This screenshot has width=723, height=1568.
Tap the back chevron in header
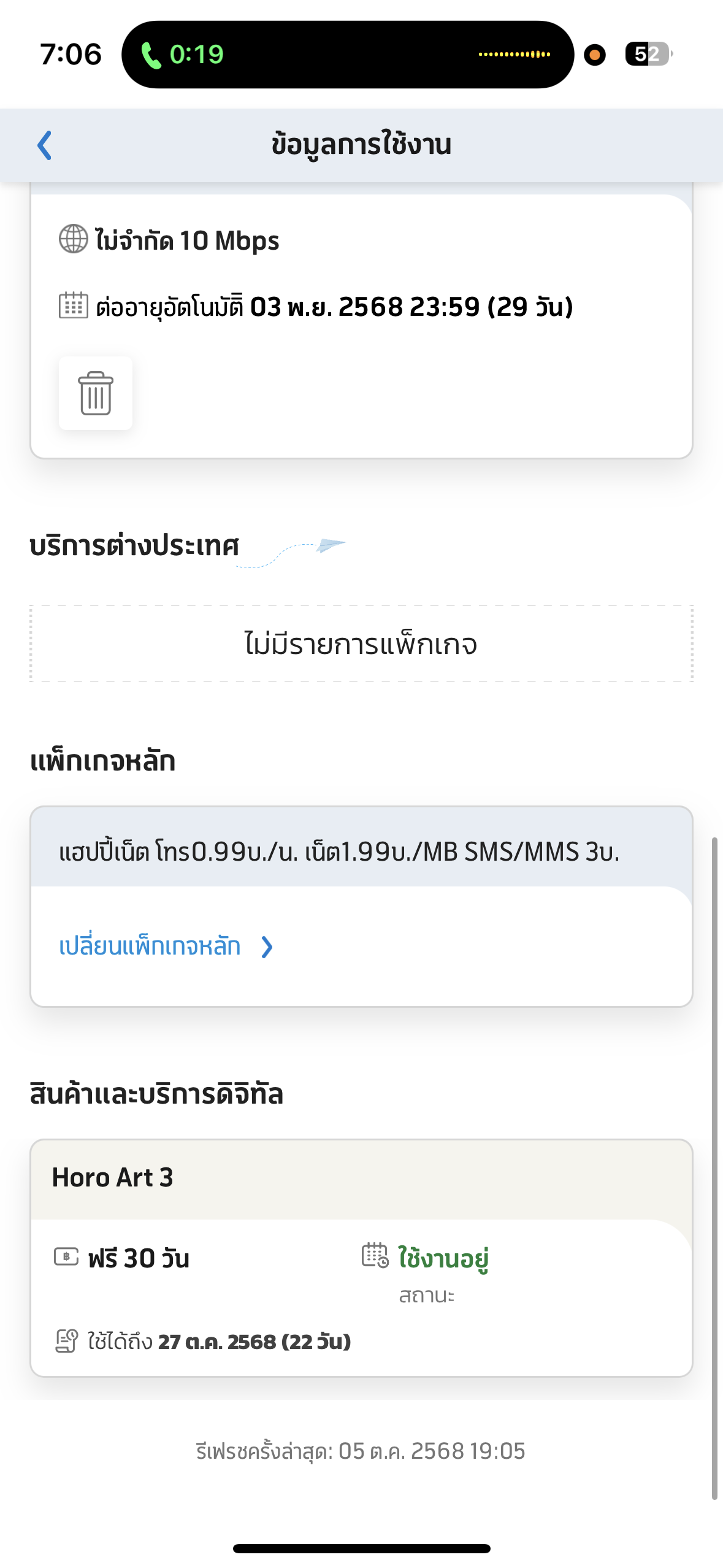point(45,145)
